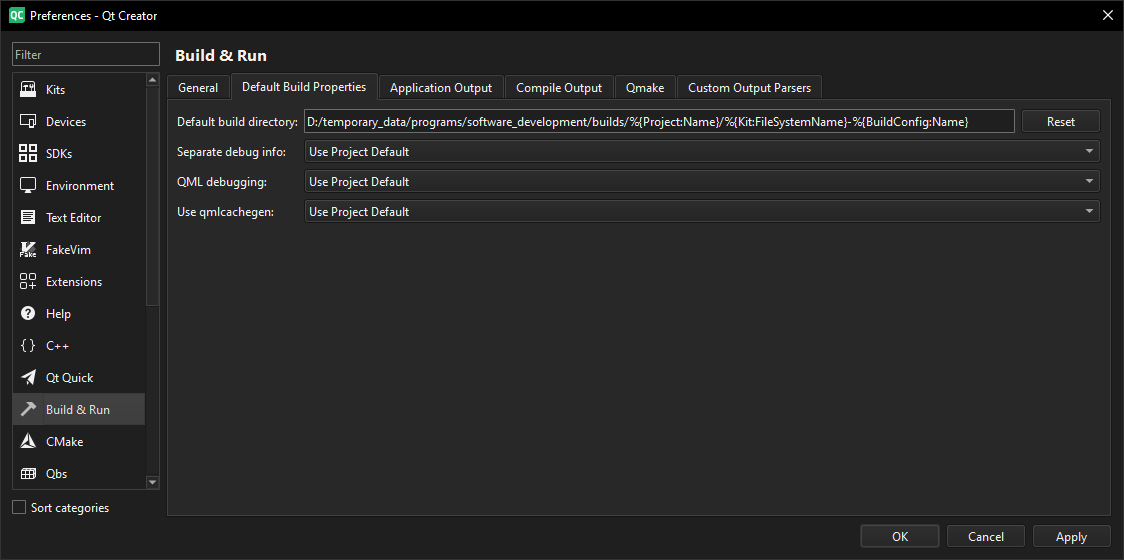Apply the preference changes
1124x560 pixels.
(x=1072, y=536)
